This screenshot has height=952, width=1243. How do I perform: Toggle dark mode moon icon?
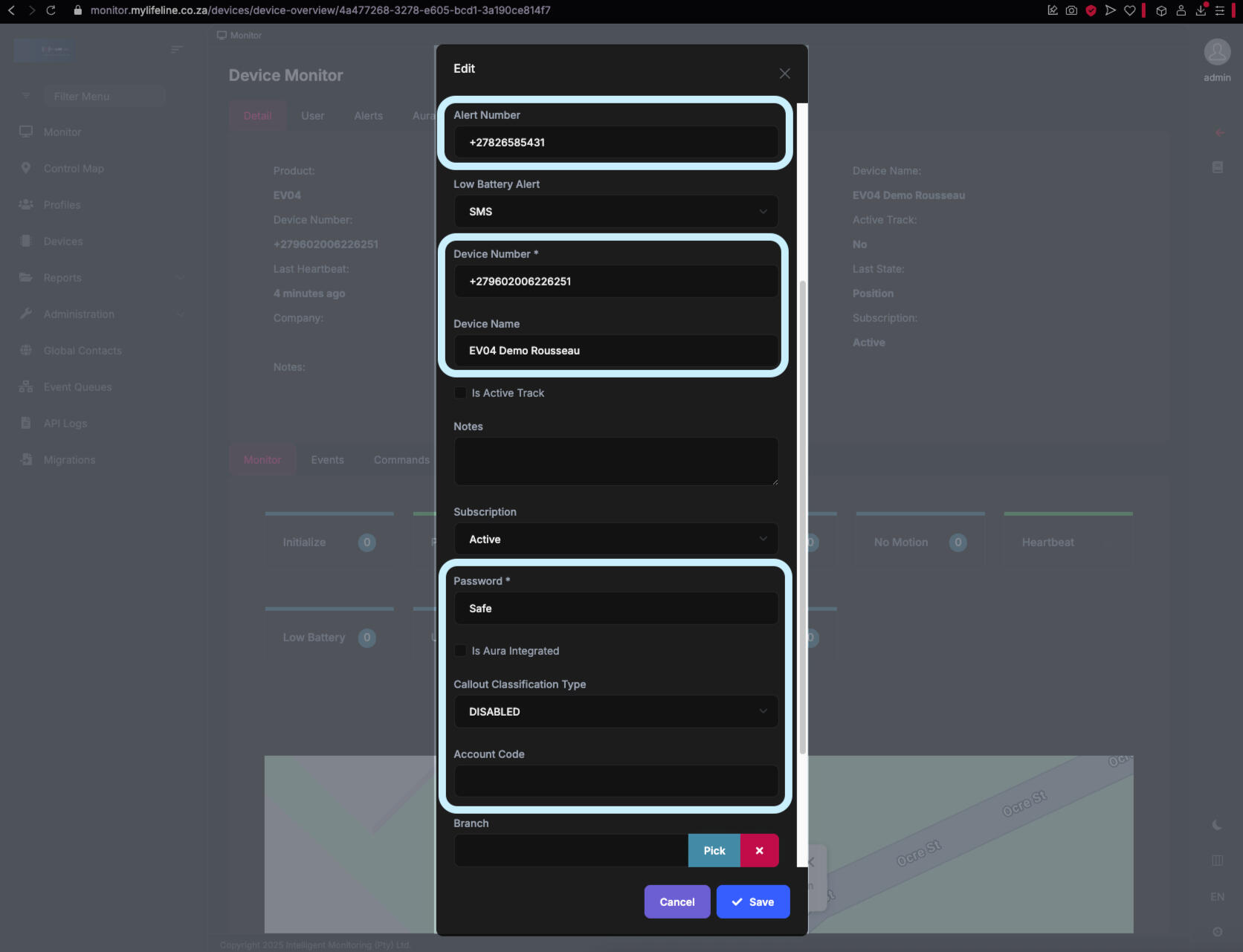(1217, 825)
